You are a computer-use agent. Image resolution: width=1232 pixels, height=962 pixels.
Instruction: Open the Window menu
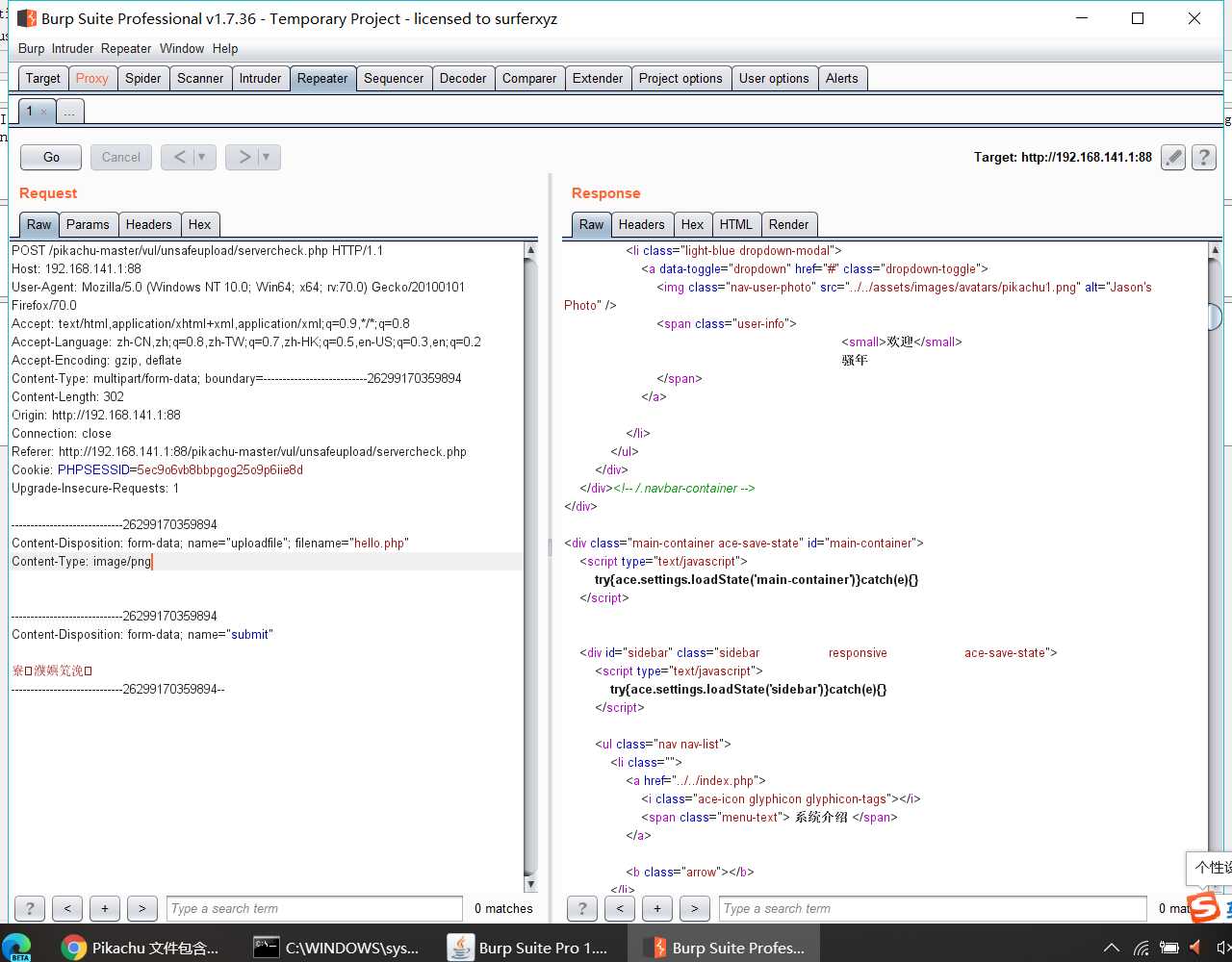click(182, 48)
